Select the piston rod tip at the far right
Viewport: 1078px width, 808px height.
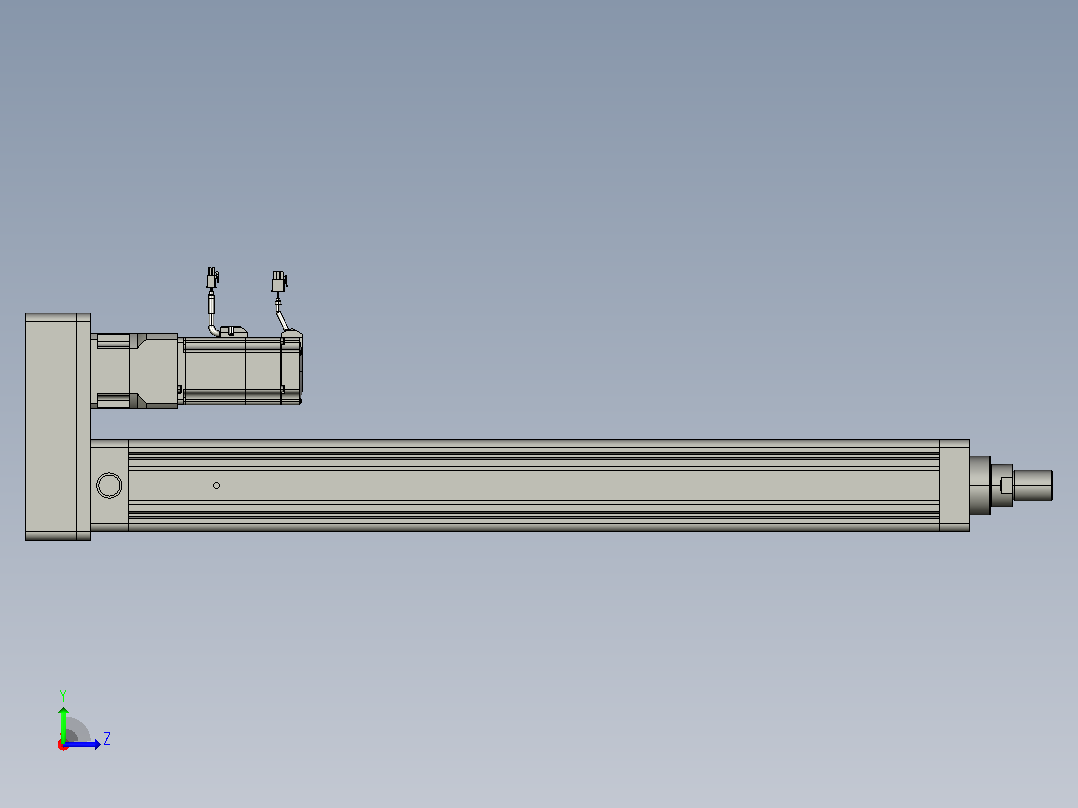point(1033,485)
